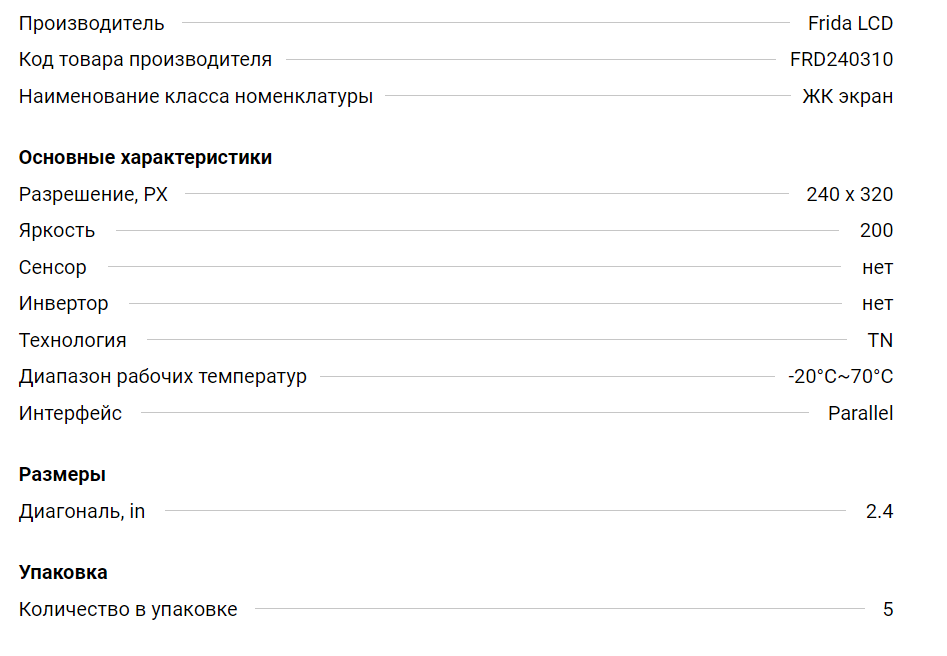Image resolution: width=947 pixels, height=656 pixels.
Task: Select the diagonal value '2.4'
Action: pos(879,511)
